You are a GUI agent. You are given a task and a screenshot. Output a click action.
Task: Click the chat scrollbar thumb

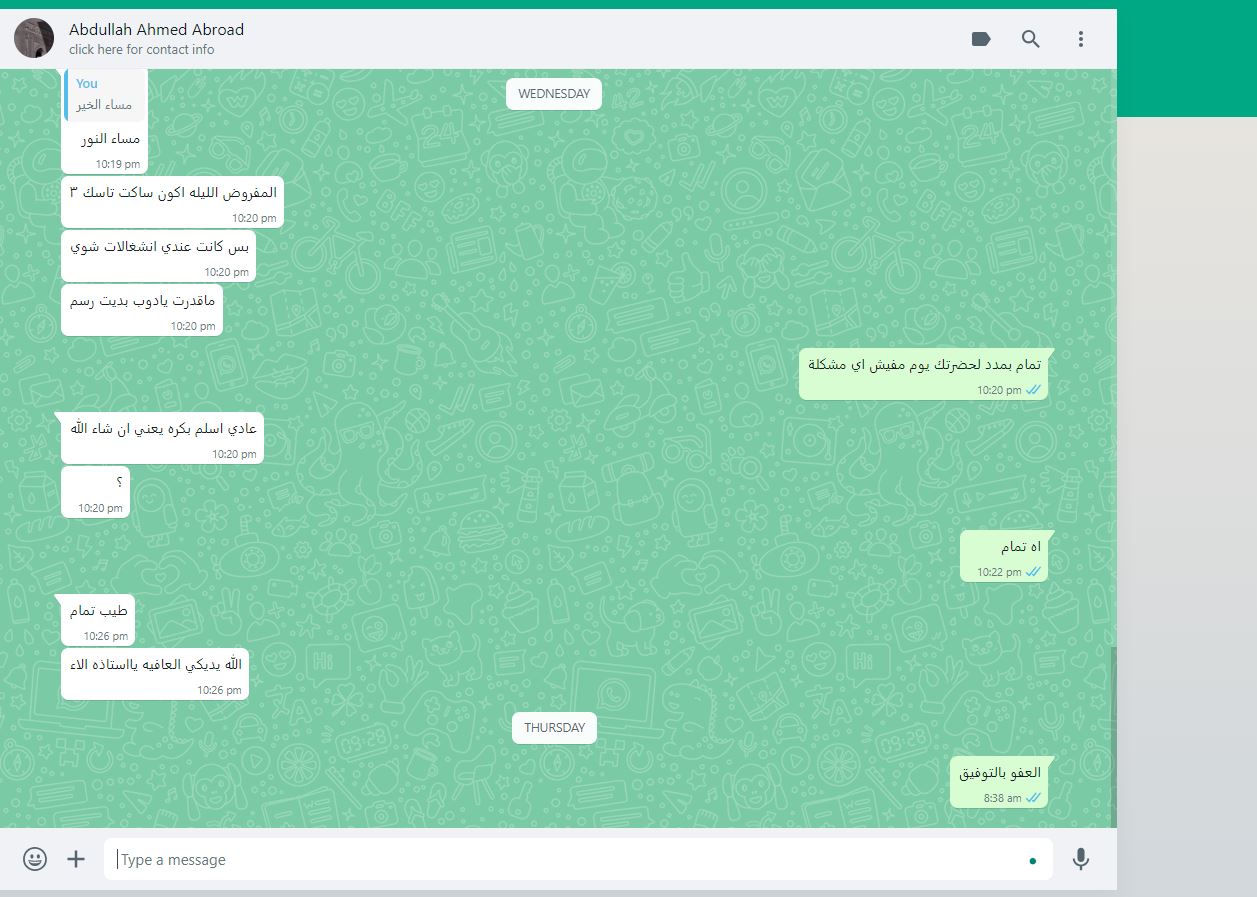point(1113,736)
